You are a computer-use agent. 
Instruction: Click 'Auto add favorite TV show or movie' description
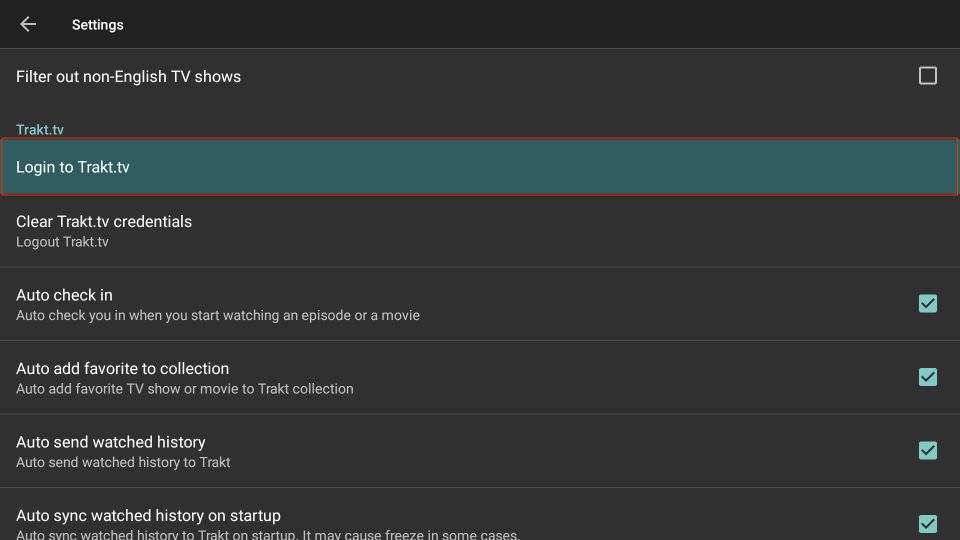pos(184,389)
